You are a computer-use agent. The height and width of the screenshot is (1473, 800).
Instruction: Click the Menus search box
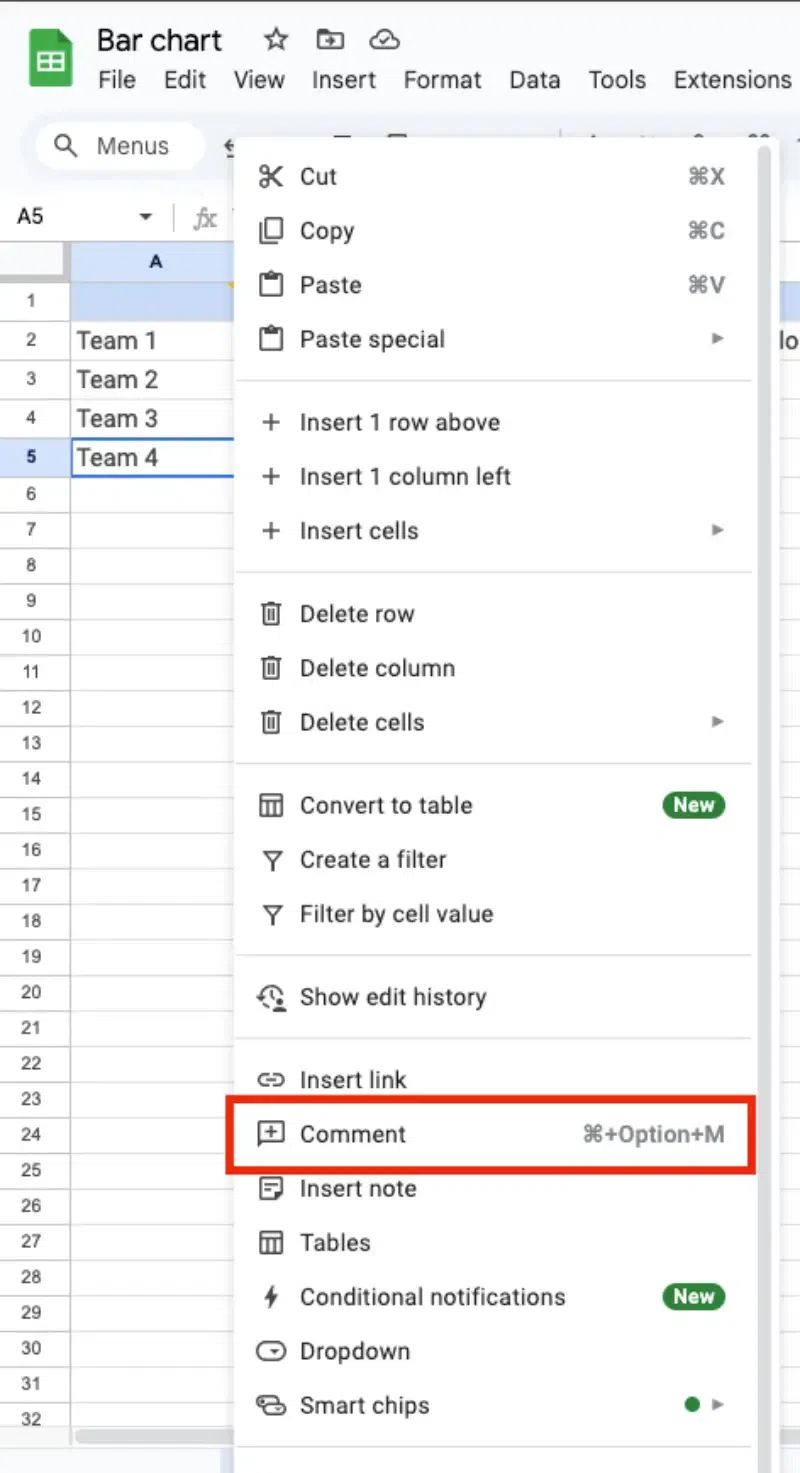116,147
